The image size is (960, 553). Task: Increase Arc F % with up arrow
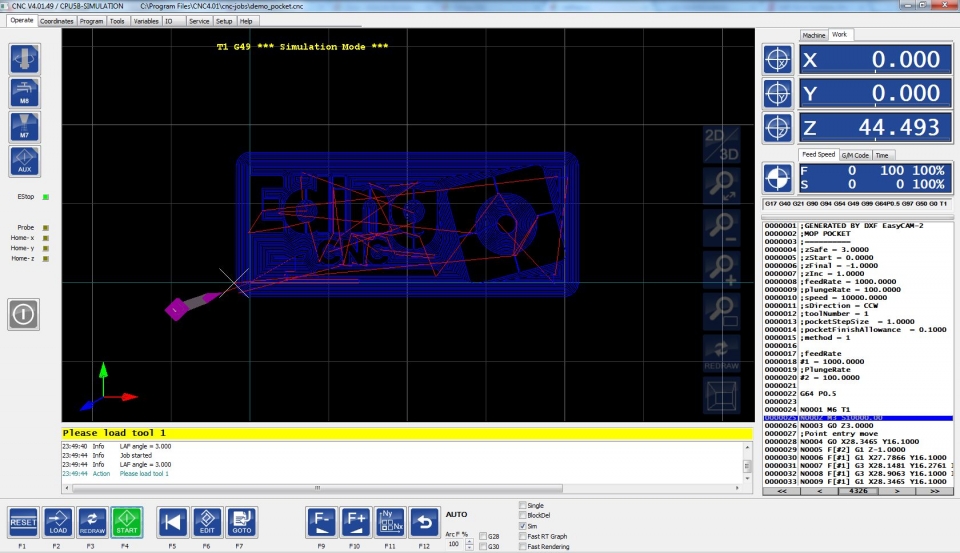pyautogui.click(x=469, y=541)
